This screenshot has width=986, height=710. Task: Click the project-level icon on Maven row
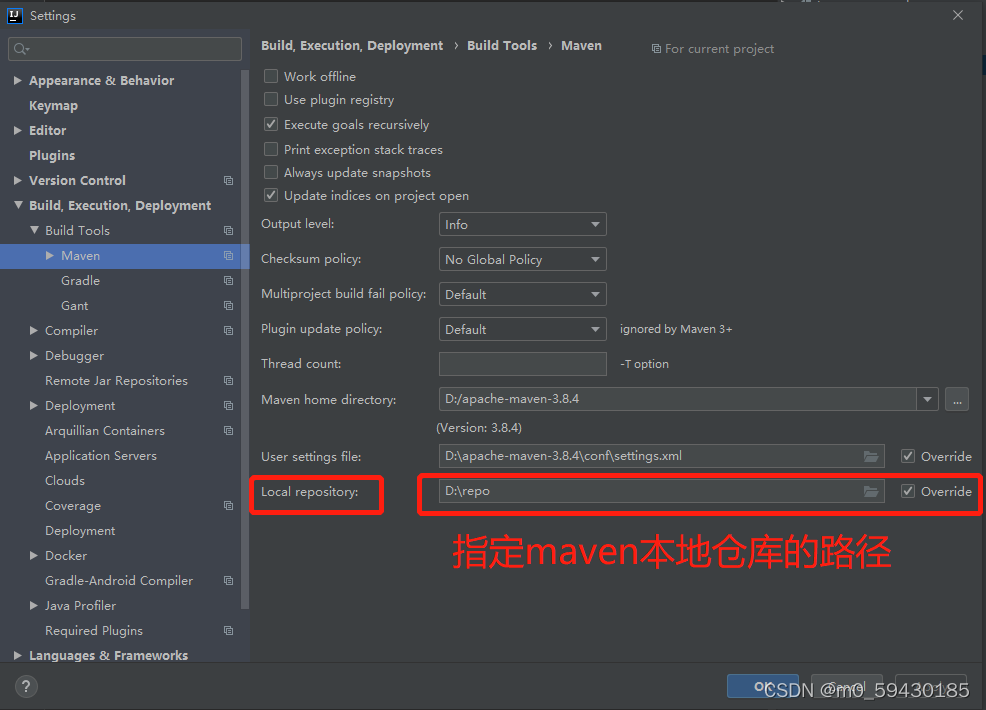coord(228,256)
